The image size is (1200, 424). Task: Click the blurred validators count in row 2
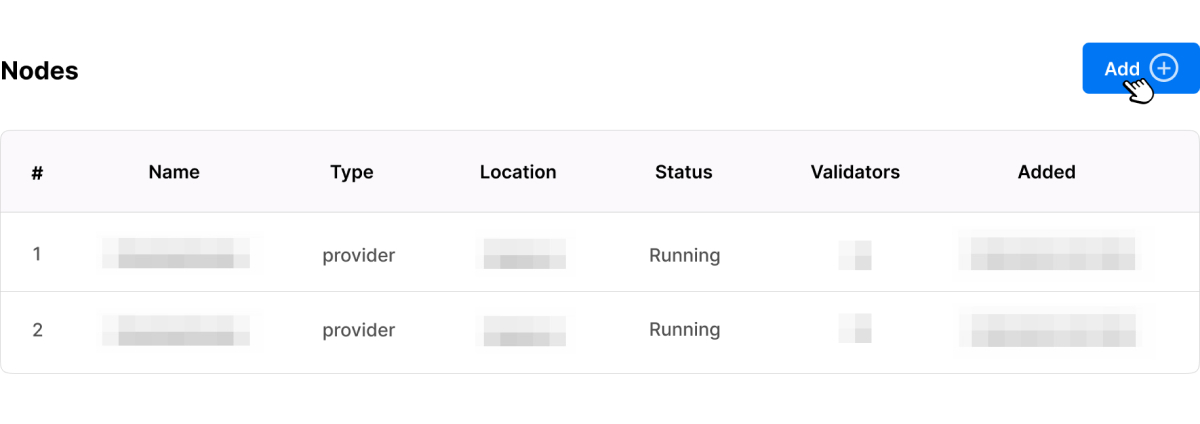click(855, 329)
